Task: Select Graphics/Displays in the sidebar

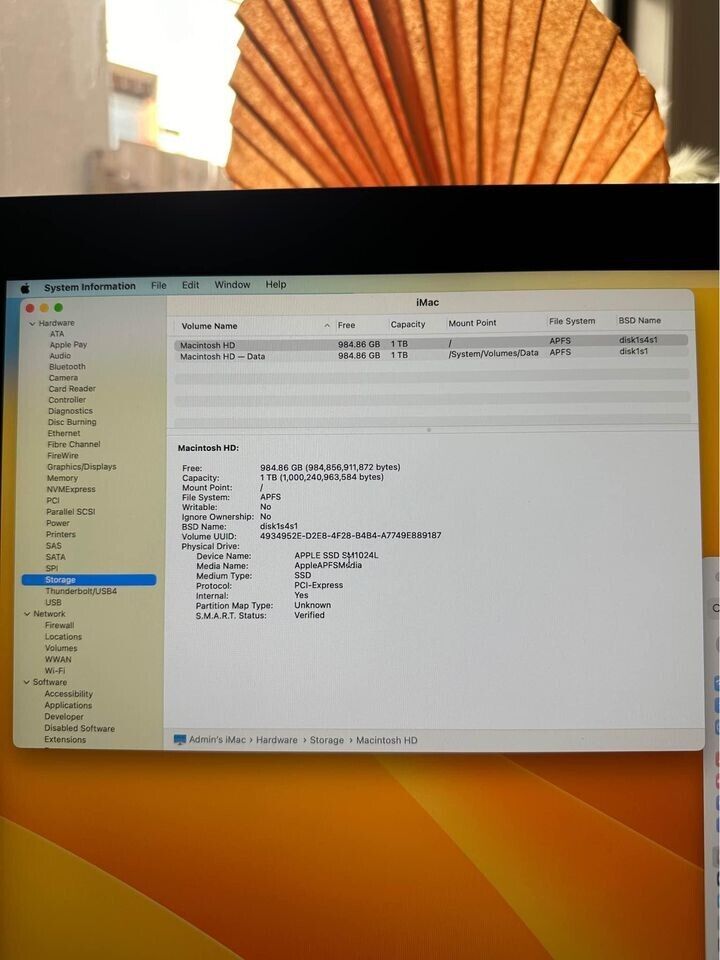Action: tap(81, 467)
